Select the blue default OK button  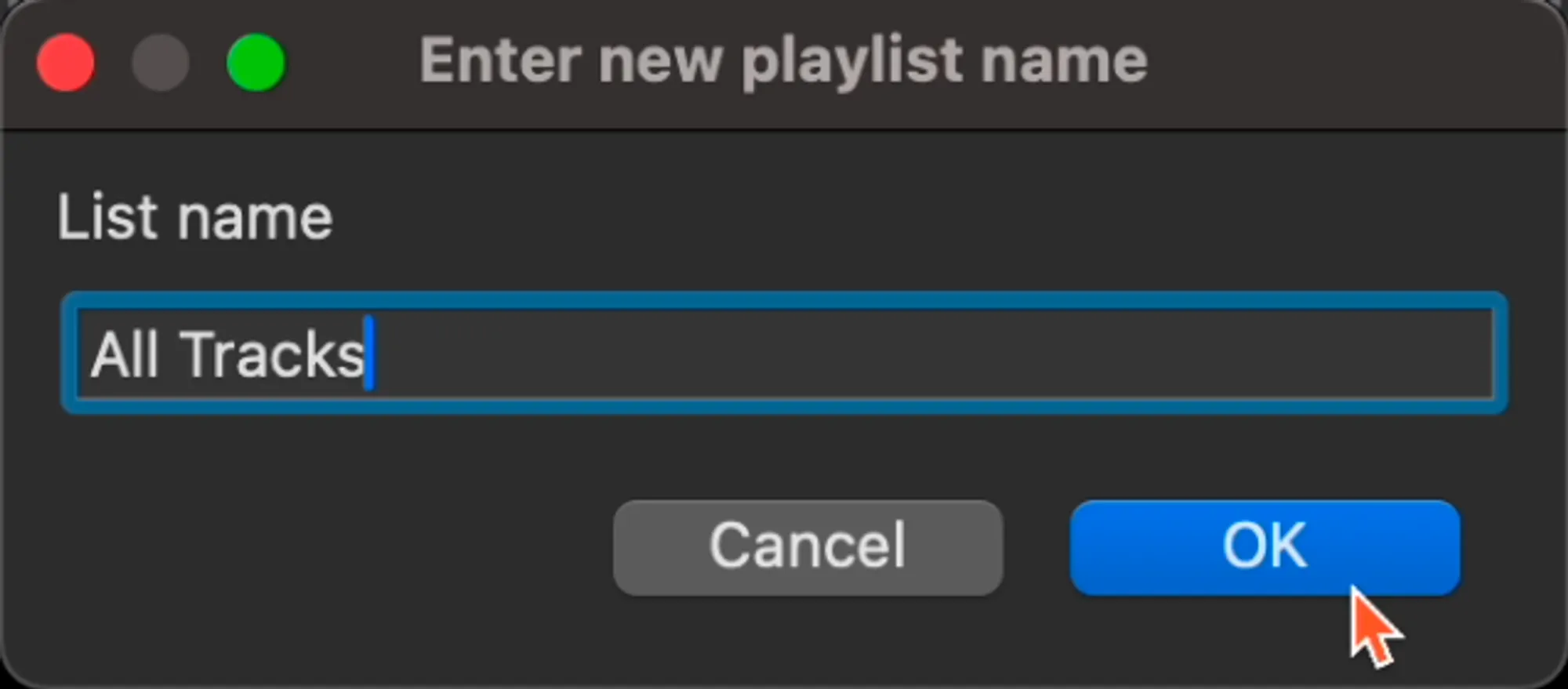point(1264,547)
